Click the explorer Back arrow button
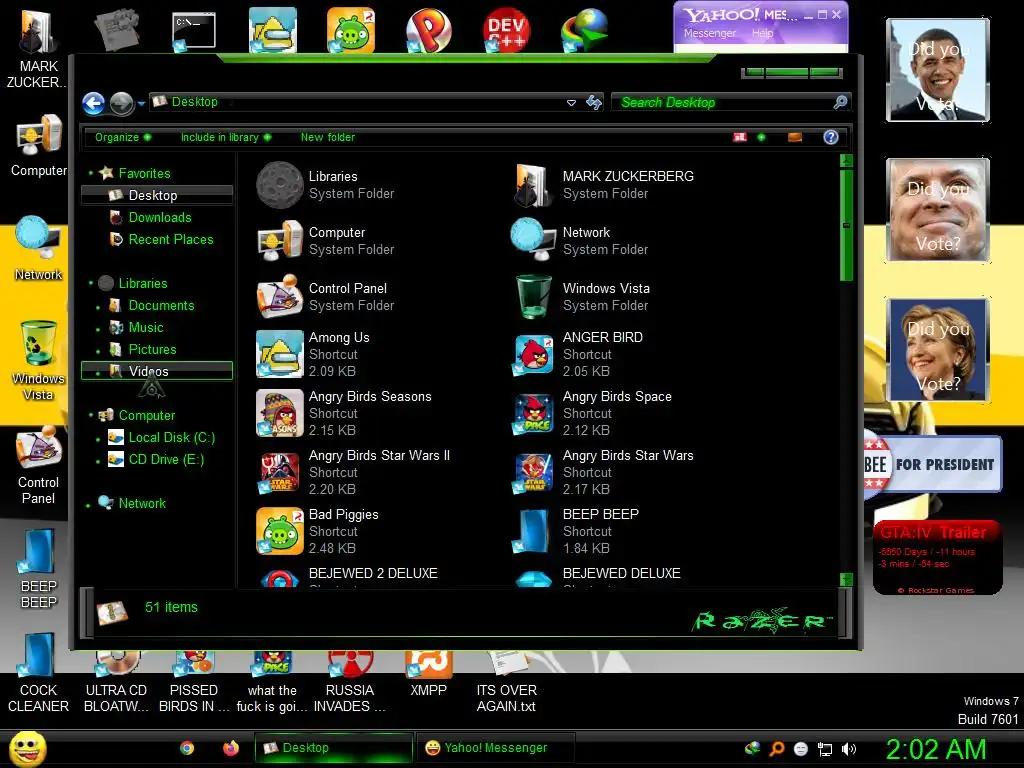Image resolution: width=1024 pixels, height=768 pixels. coord(93,103)
